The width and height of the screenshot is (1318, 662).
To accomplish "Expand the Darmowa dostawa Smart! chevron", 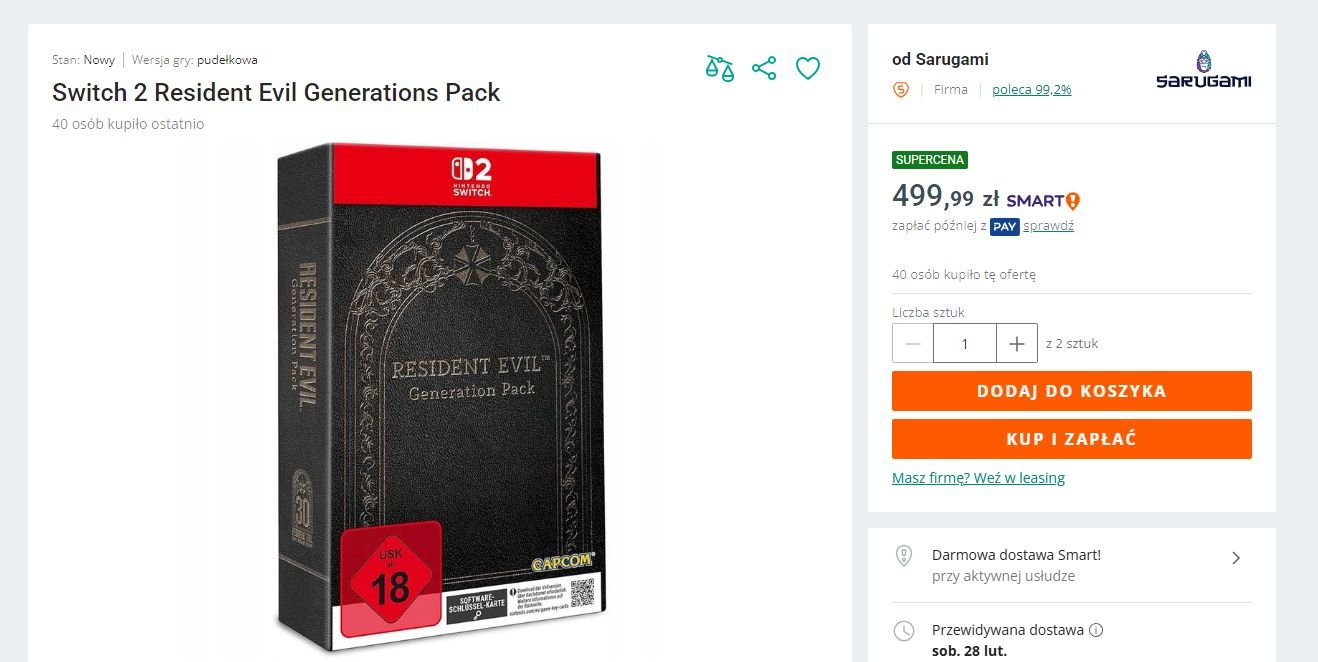I will coord(1236,558).
